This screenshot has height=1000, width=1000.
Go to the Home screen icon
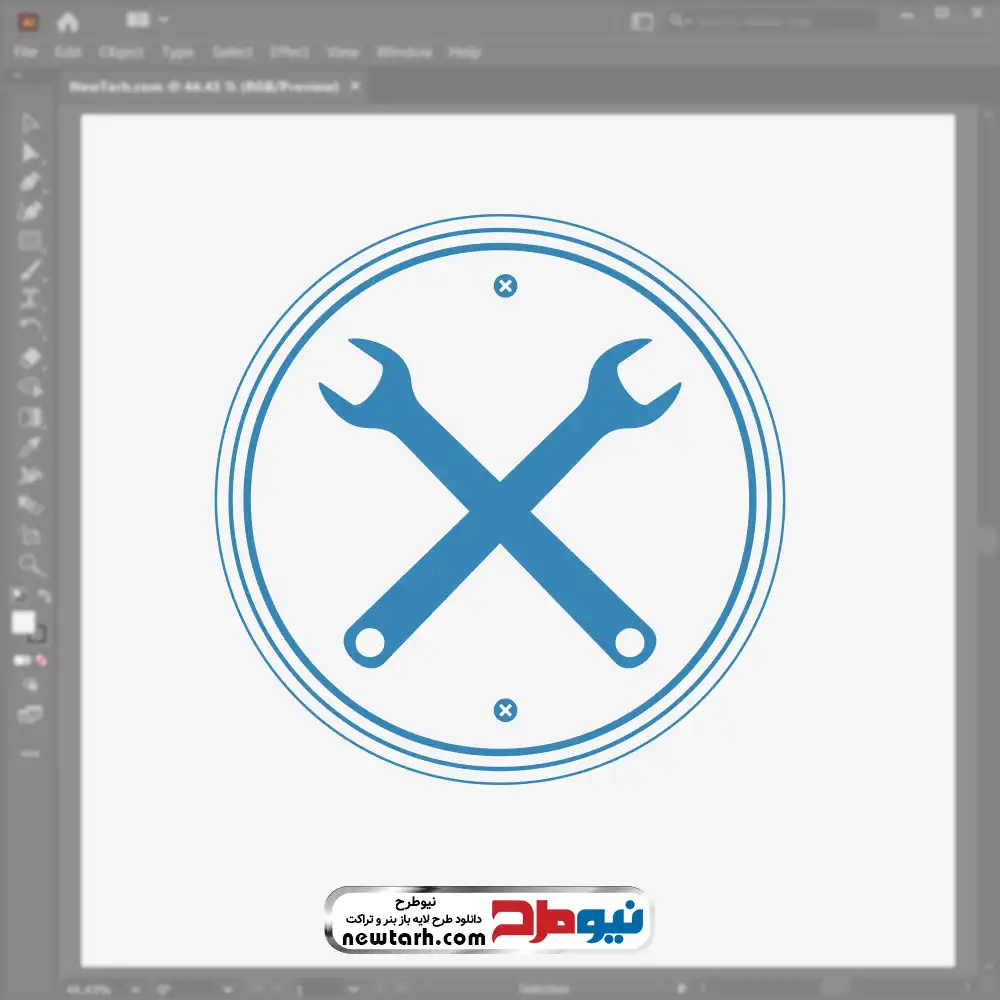[67, 21]
